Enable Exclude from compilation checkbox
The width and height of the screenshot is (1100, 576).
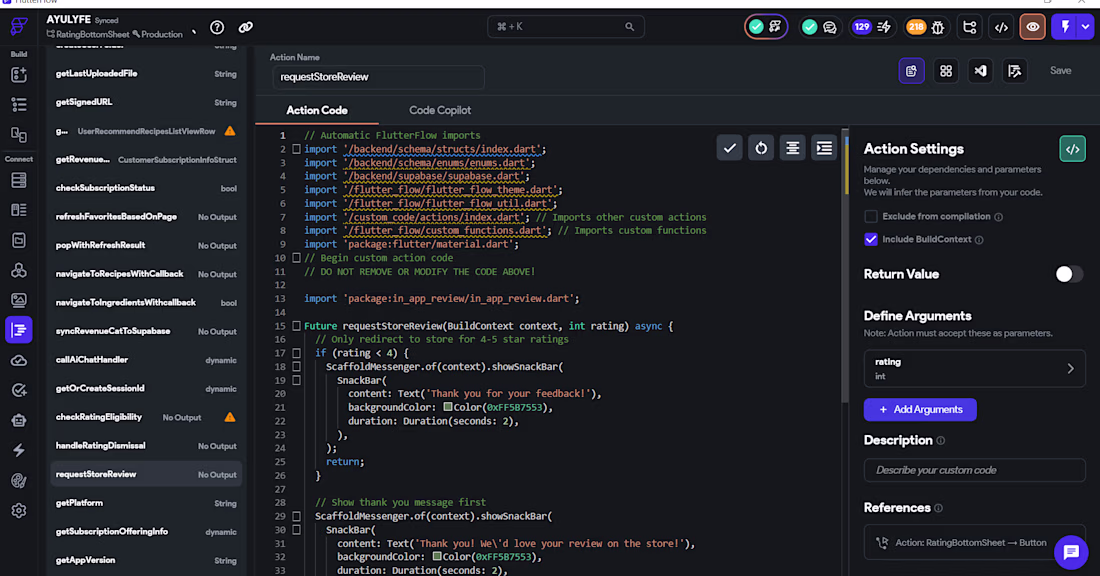(871, 216)
